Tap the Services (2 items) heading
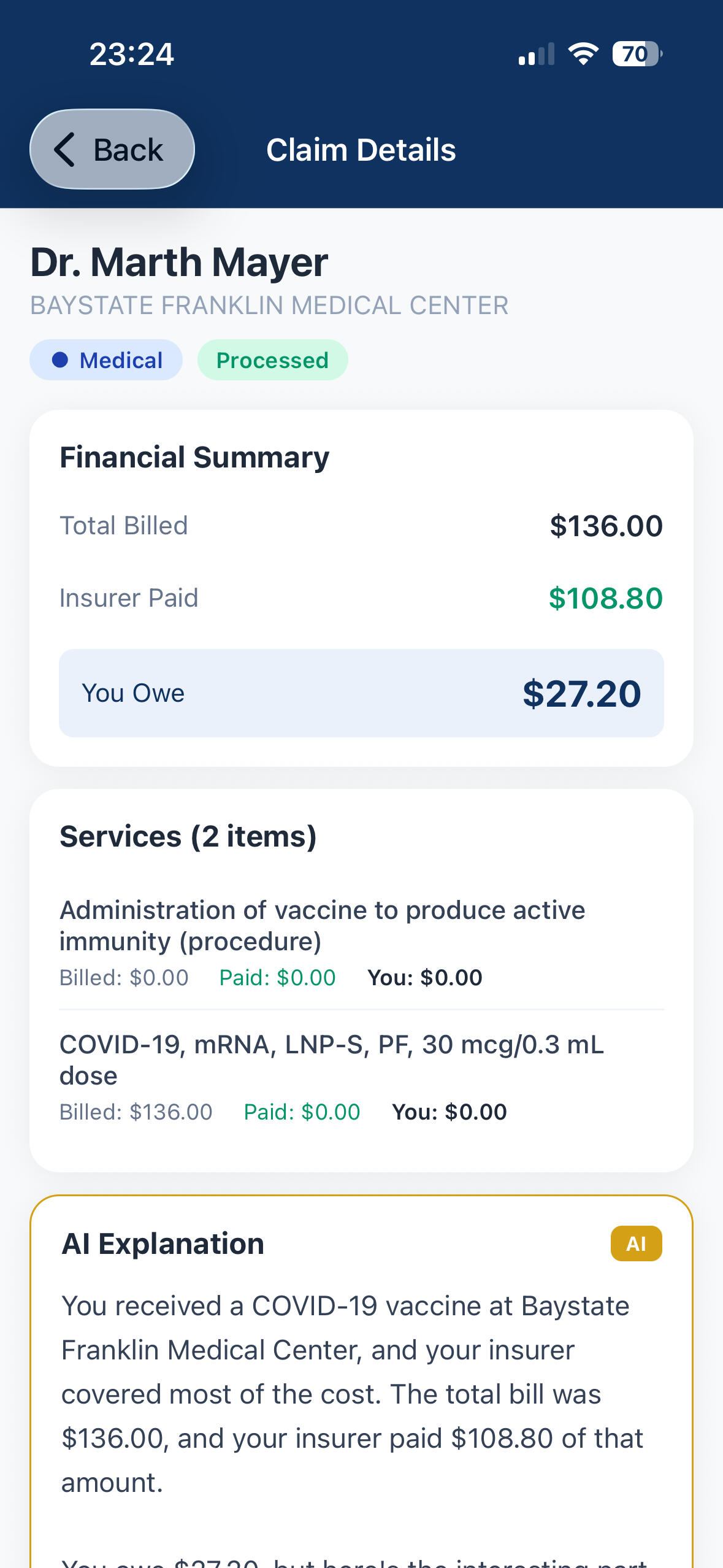 click(188, 837)
